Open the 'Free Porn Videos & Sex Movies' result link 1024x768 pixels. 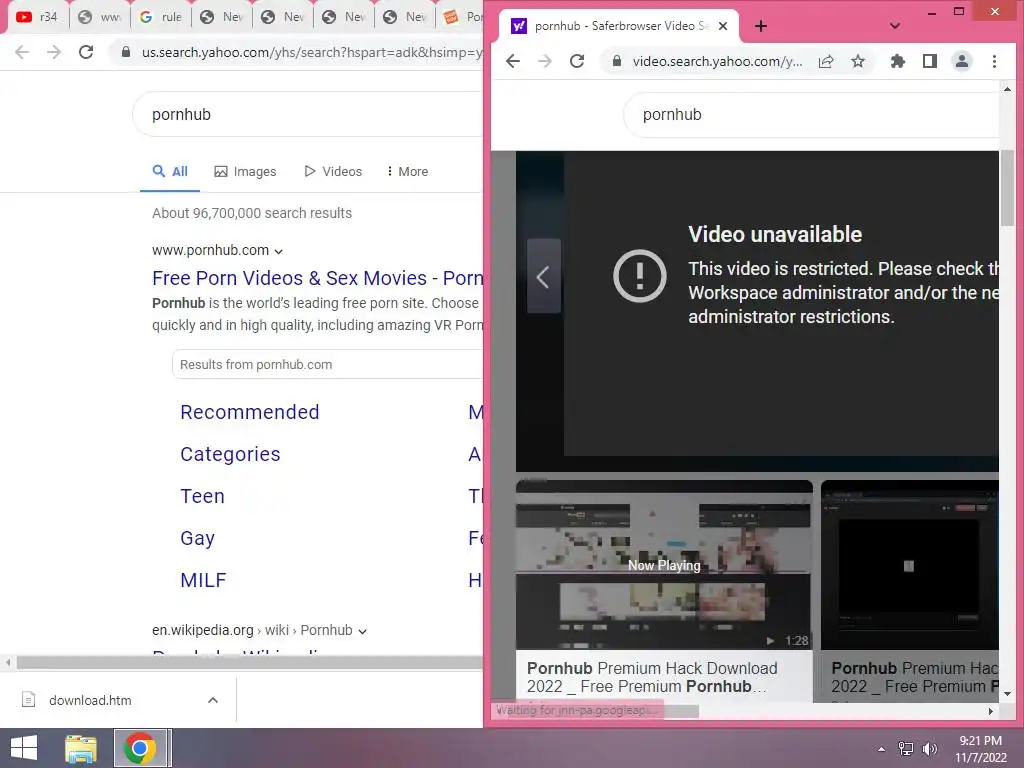317,278
